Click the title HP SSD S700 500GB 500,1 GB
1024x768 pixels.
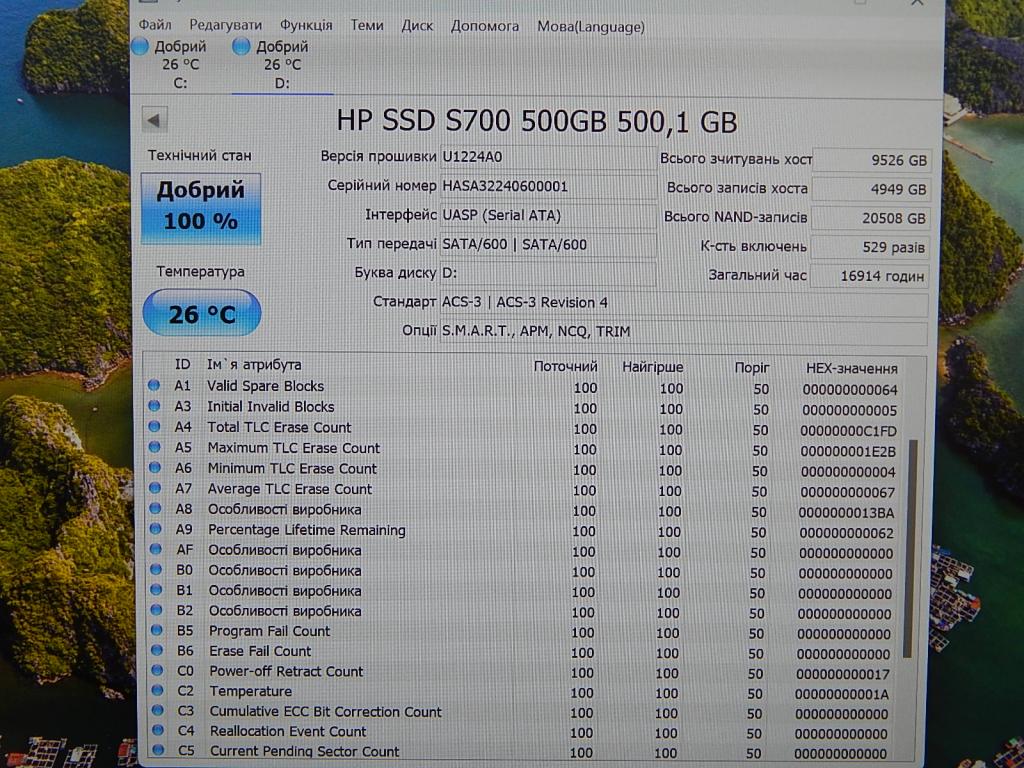pyautogui.click(x=537, y=121)
